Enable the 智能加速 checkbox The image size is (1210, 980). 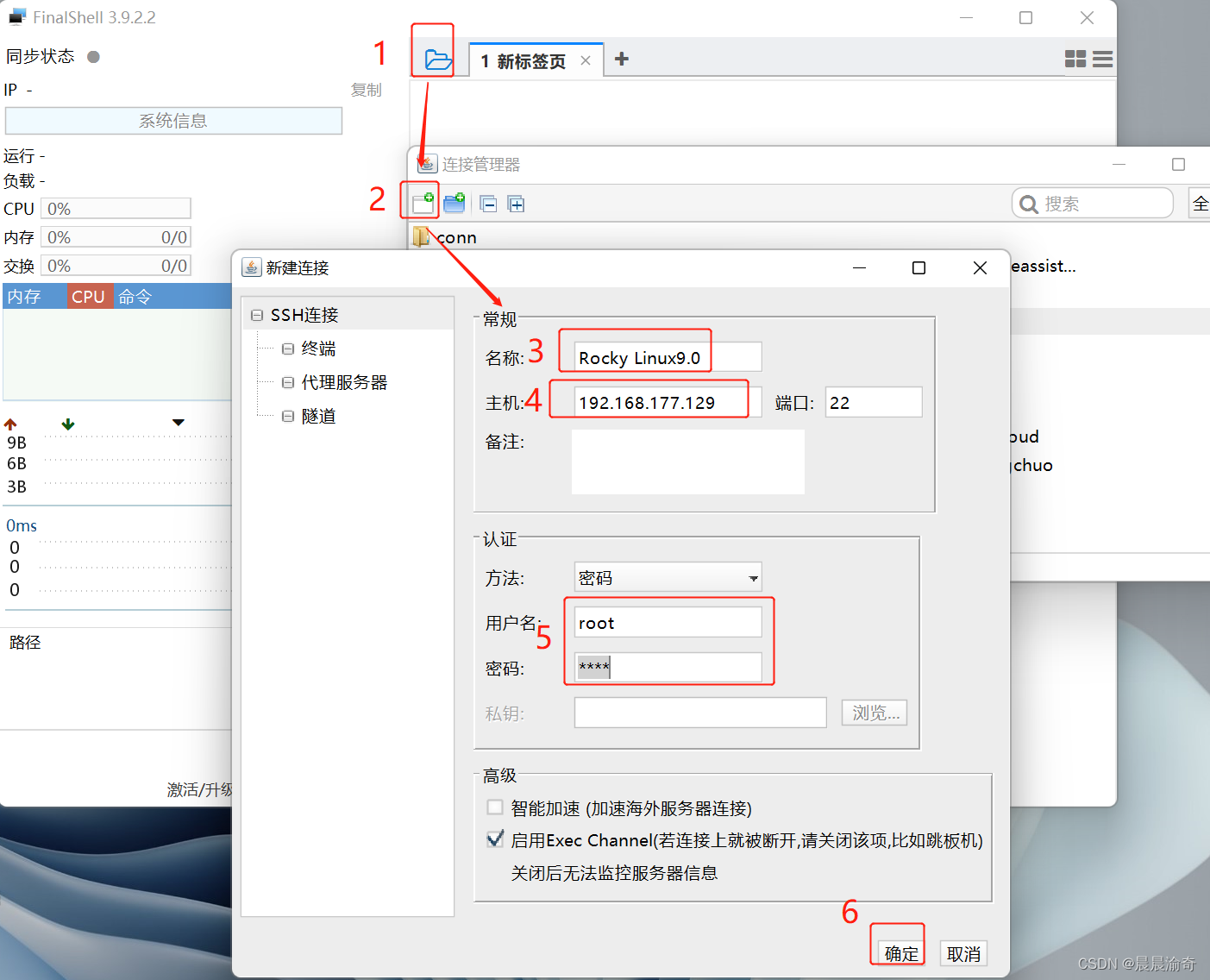coord(495,807)
